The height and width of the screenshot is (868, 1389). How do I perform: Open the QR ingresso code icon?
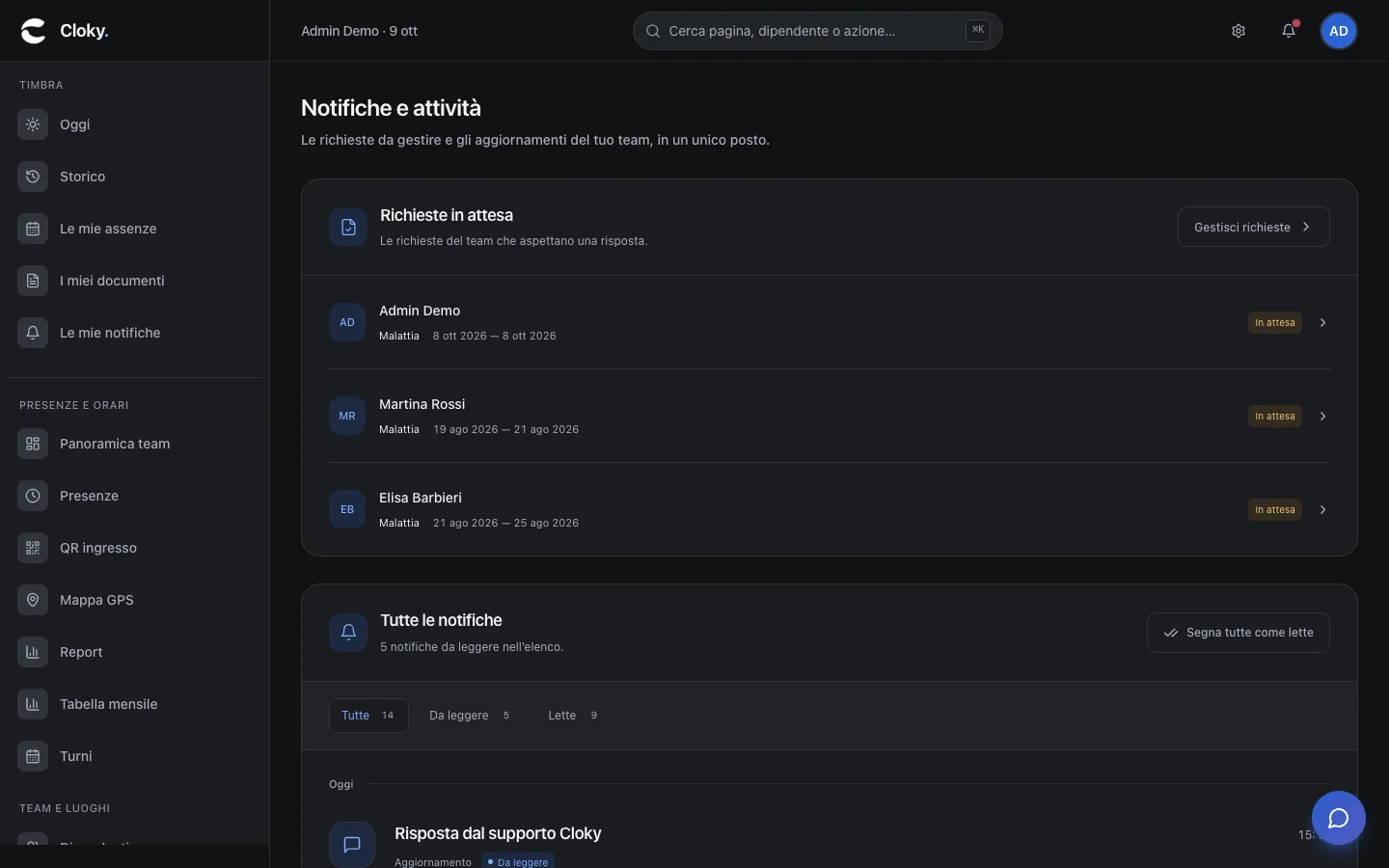33,548
